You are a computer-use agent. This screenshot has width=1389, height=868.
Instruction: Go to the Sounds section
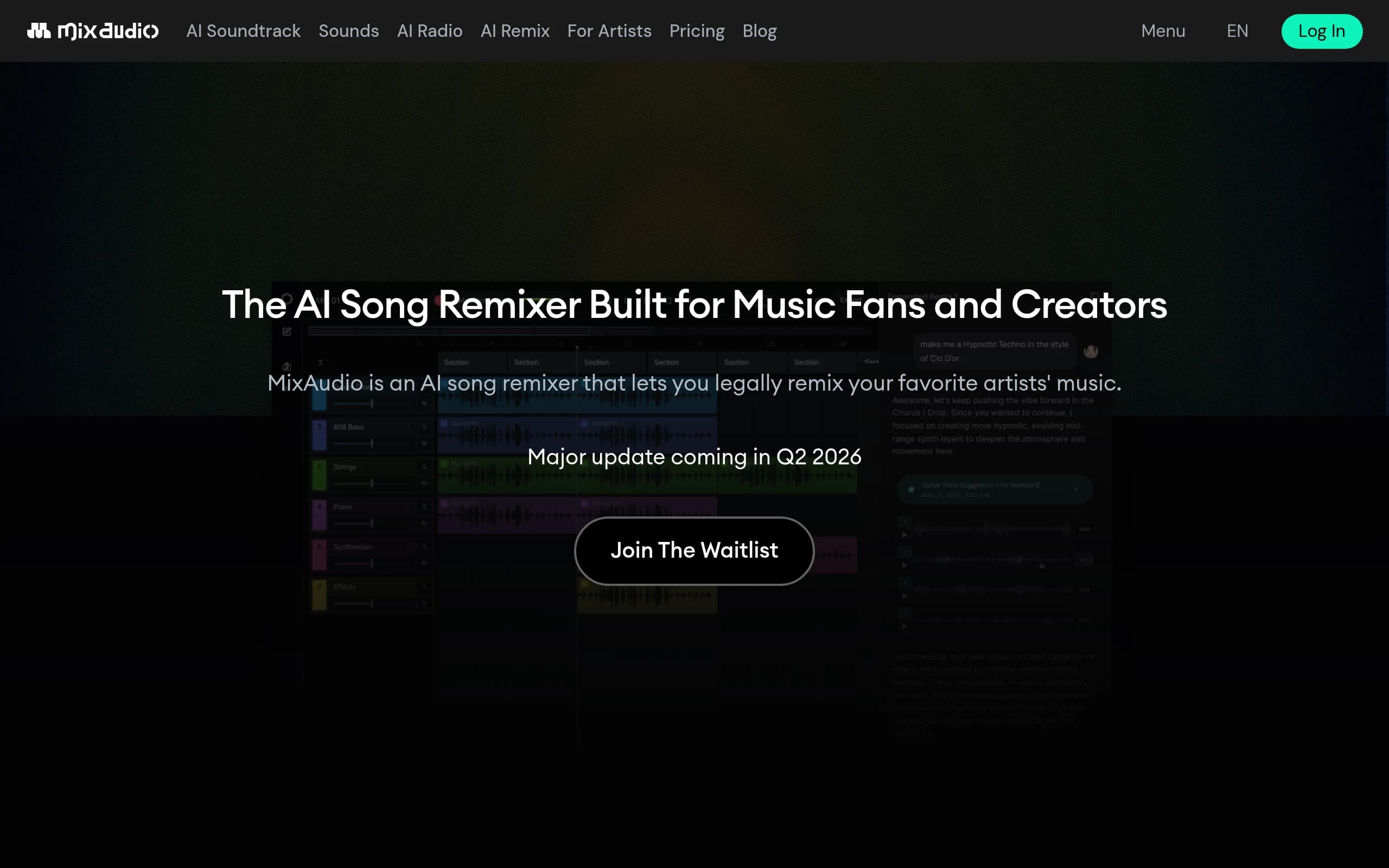[348, 31]
